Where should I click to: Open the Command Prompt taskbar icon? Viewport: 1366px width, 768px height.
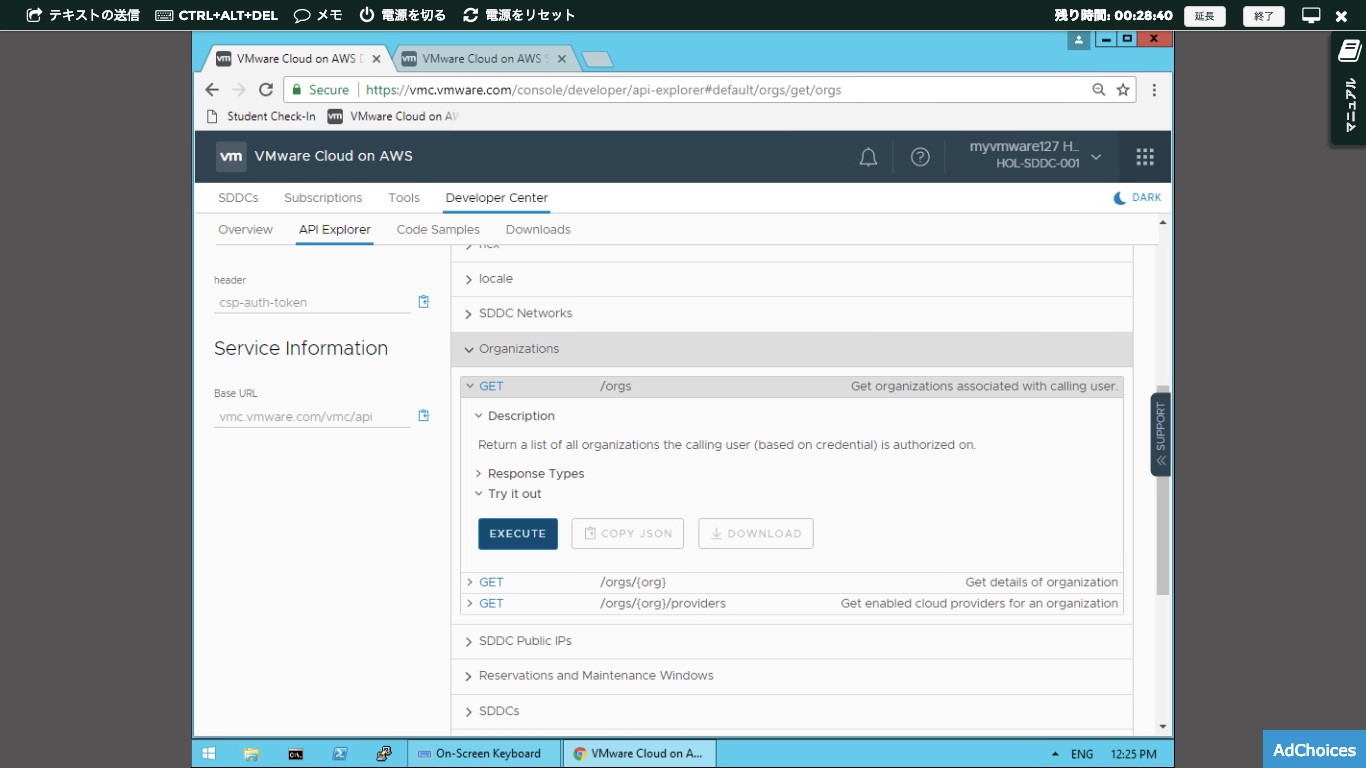click(295, 754)
